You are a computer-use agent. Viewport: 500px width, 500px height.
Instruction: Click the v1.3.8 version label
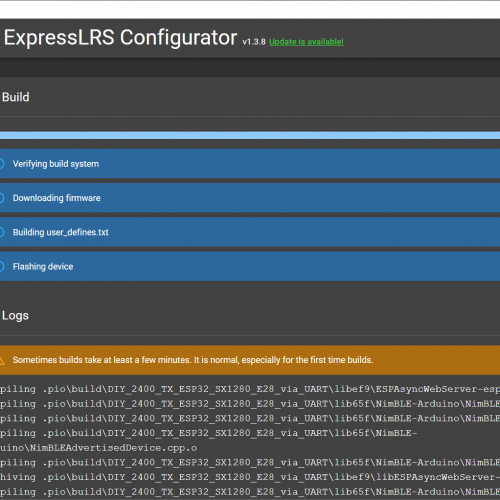tap(254, 42)
